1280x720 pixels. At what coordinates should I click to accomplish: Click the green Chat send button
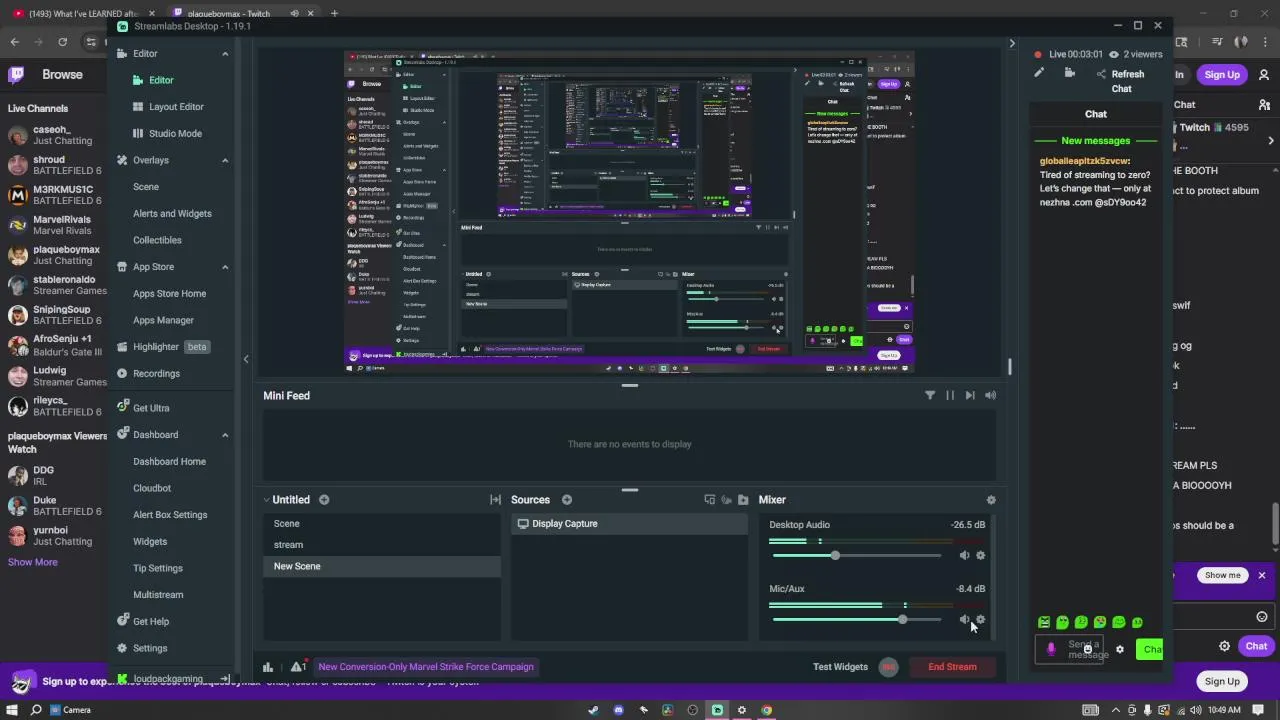tap(1150, 650)
